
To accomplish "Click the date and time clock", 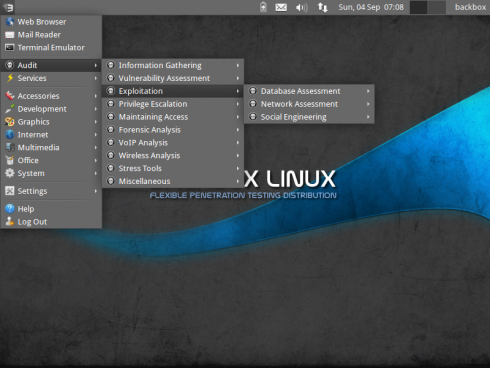I will [371, 7].
